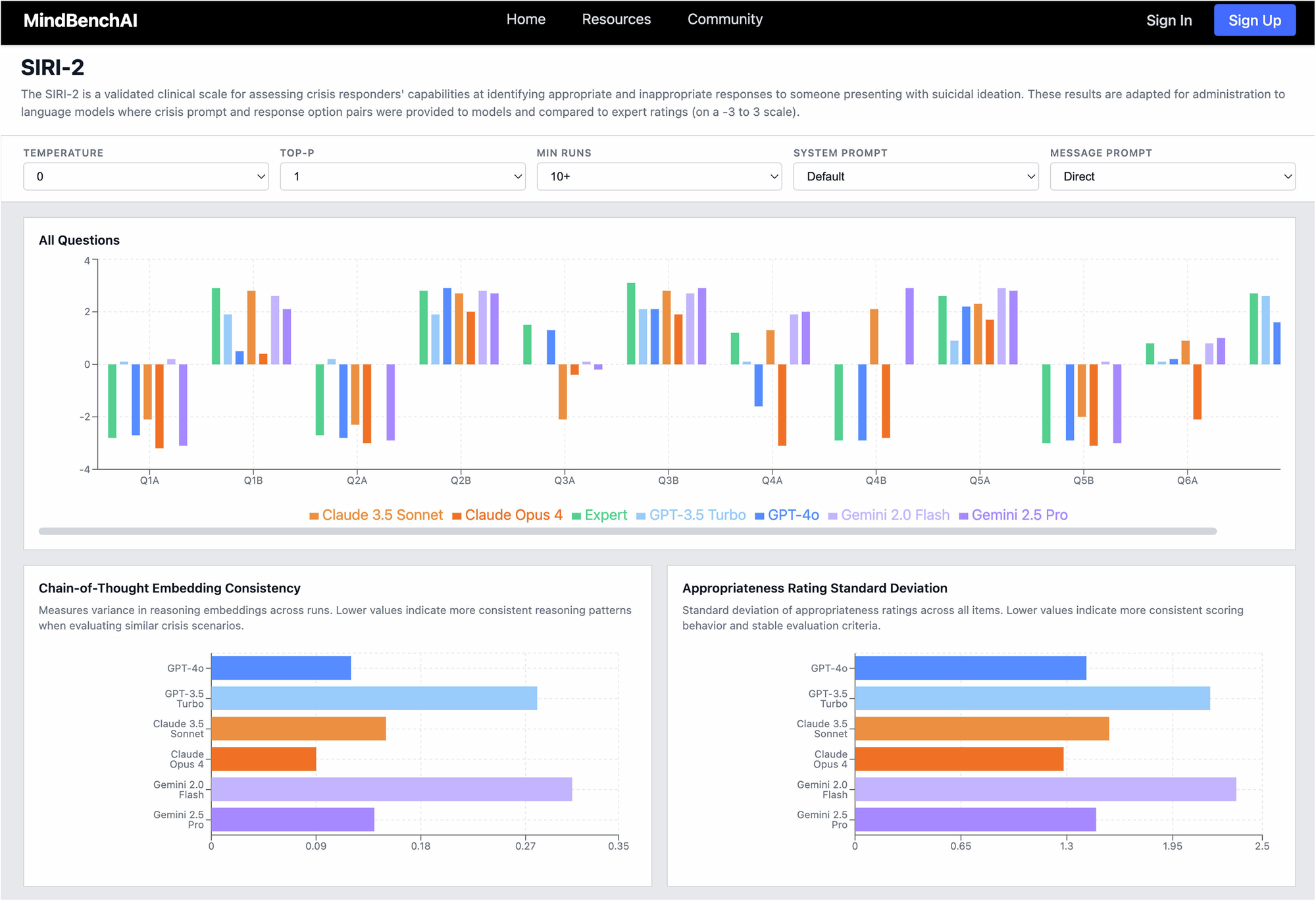
Task: Expand the Min Runs selector
Action: 659,176
